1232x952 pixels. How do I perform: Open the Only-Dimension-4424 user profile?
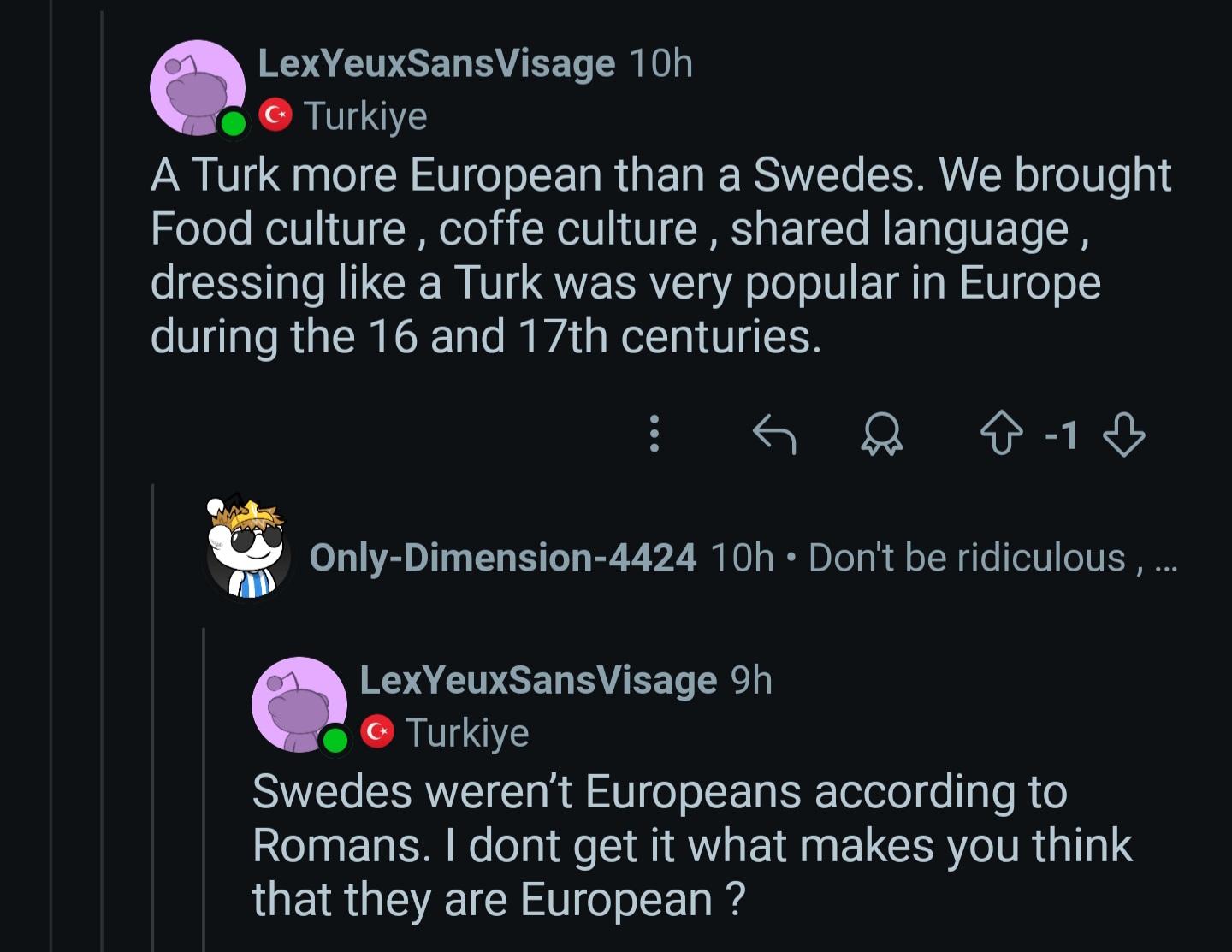(502, 558)
